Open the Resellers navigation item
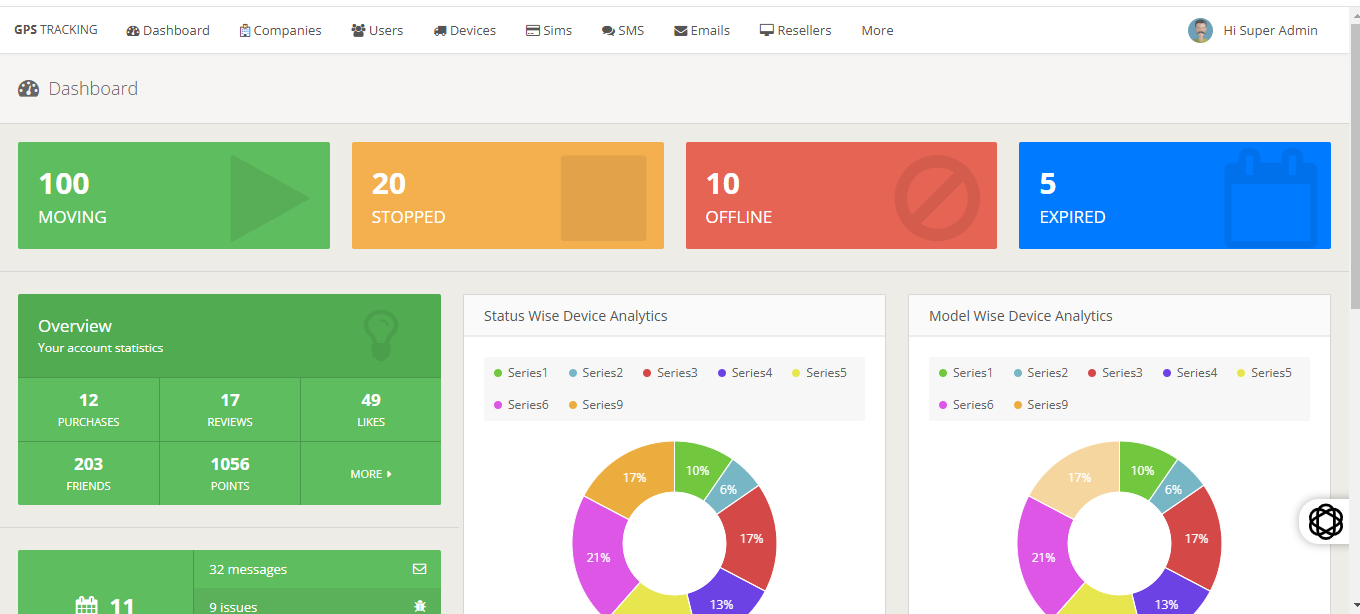 (x=796, y=30)
